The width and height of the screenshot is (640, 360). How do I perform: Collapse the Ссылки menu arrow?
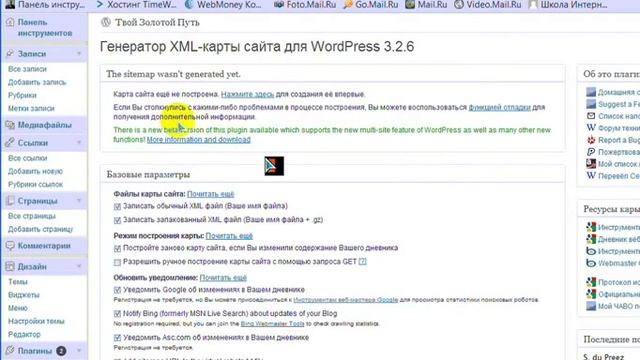(79, 142)
